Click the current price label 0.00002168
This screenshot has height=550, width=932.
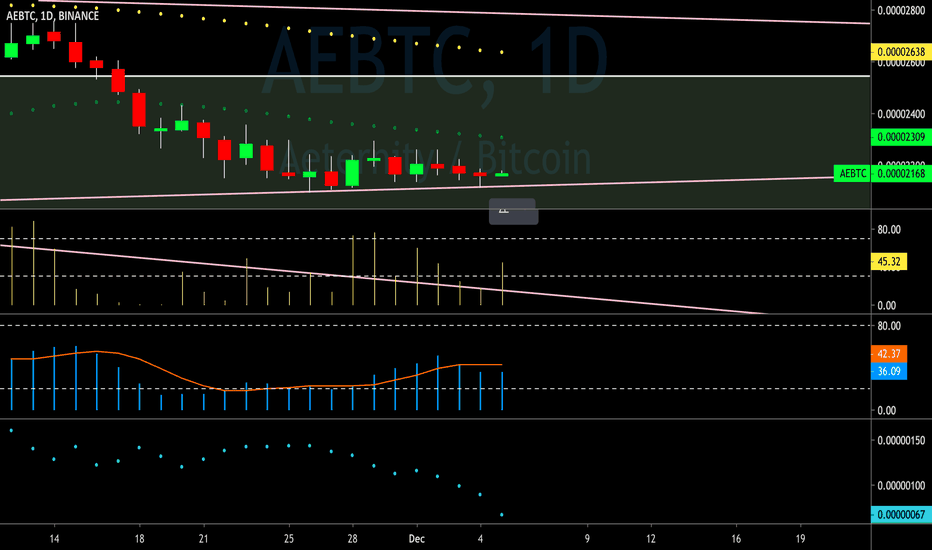(x=901, y=174)
